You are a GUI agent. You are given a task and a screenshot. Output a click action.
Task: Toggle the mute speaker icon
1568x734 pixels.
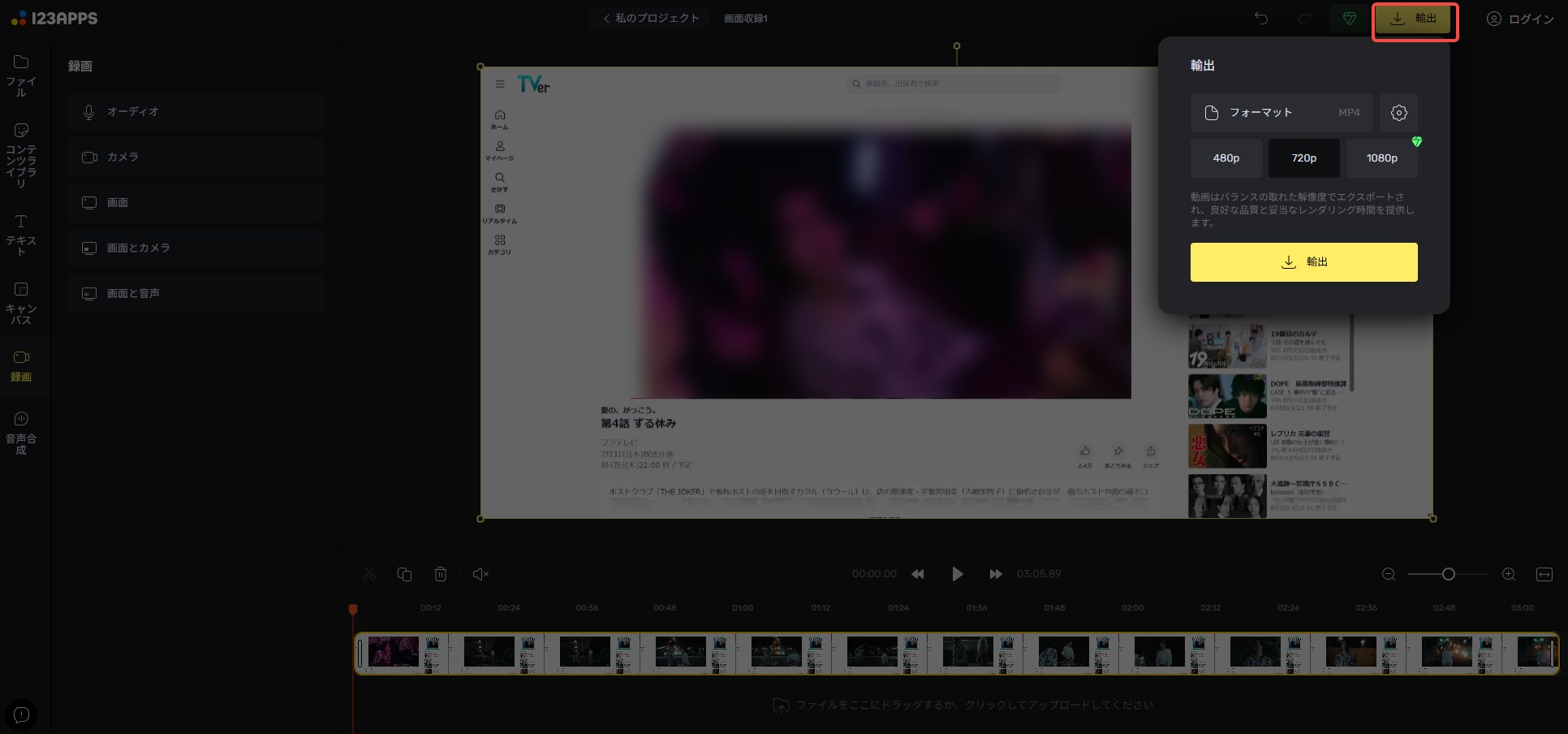click(480, 574)
